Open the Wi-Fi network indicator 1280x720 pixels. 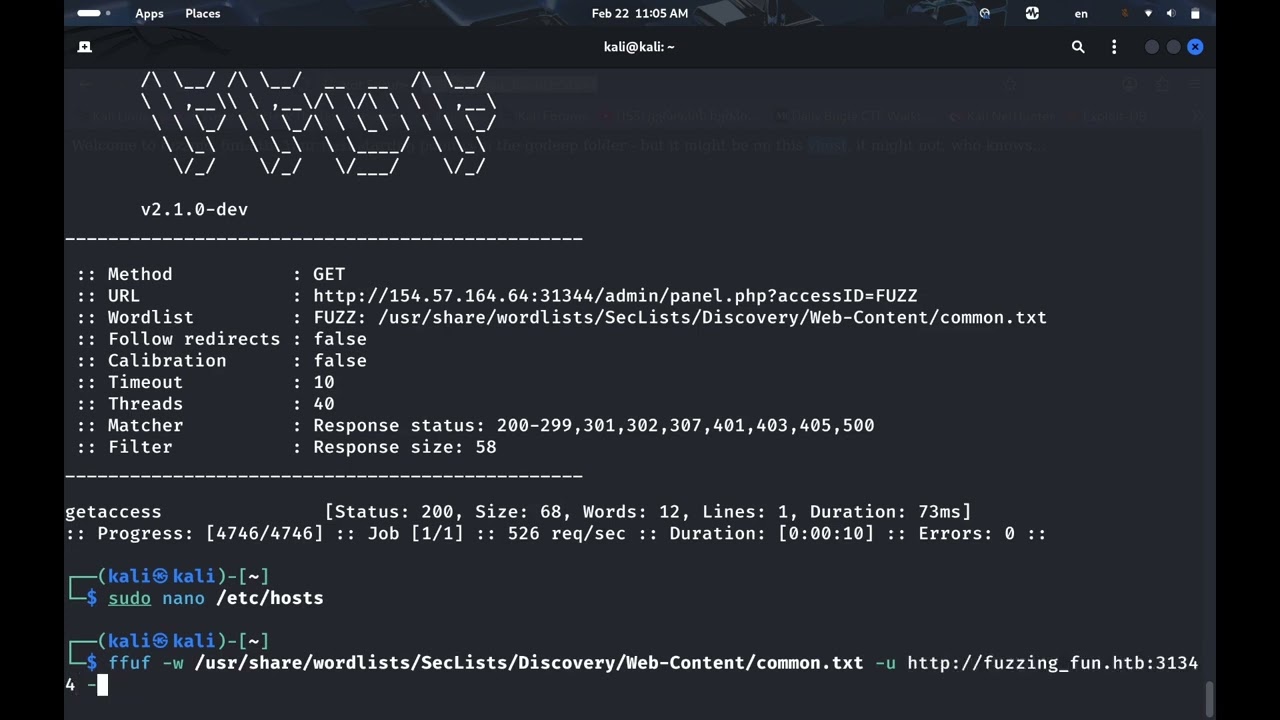1148,13
